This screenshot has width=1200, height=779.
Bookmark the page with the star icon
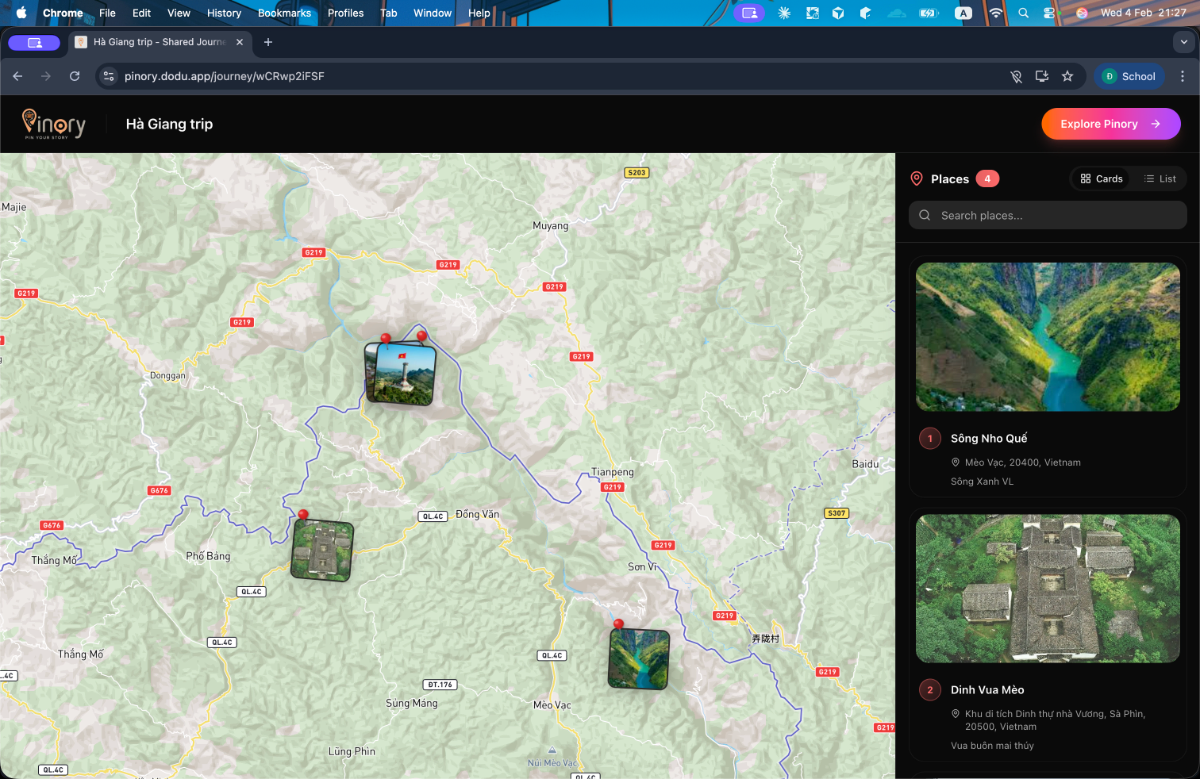coord(1067,76)
